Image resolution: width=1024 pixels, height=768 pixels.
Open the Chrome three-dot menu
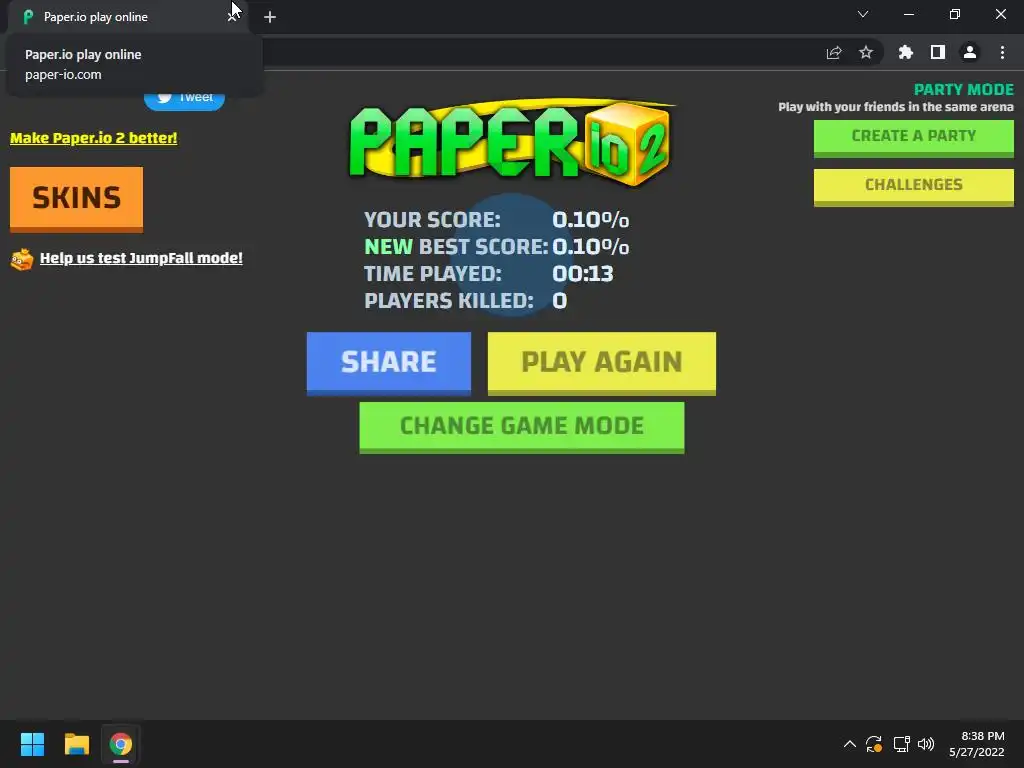[x=1002, y=52]
